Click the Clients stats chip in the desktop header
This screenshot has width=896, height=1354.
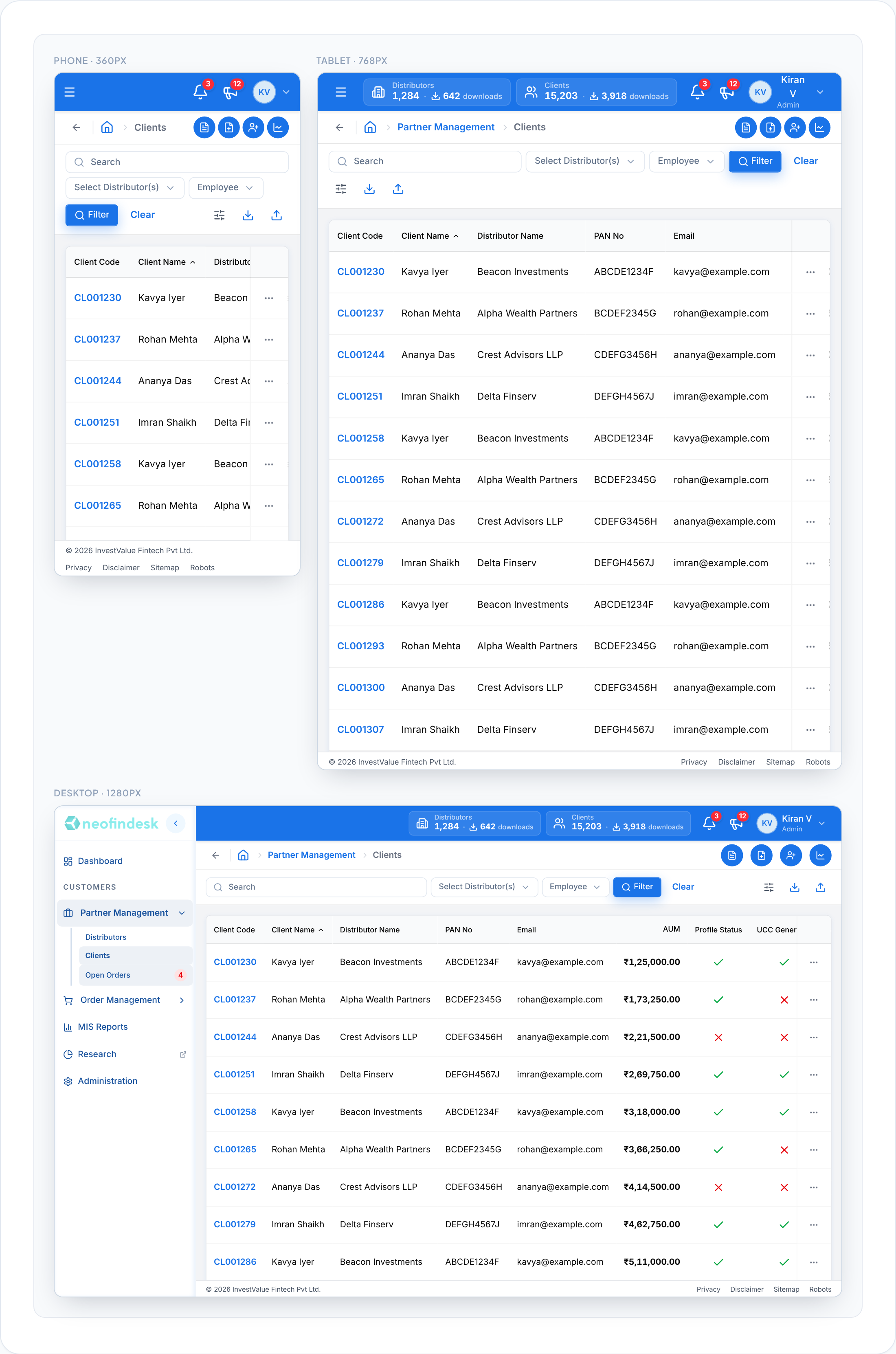(618, 823)
